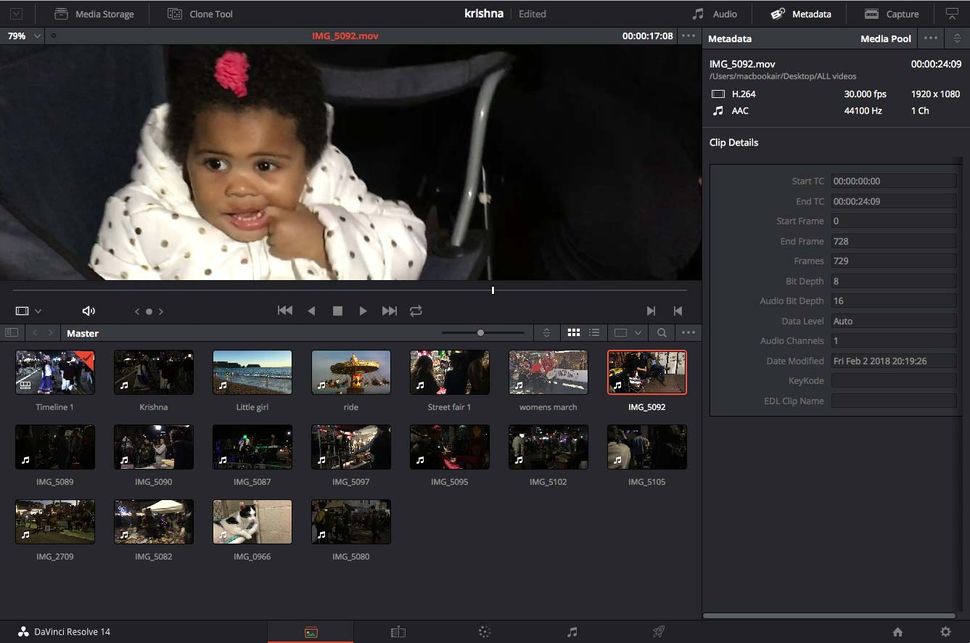Open project settings gear icon
The width and height of the screenshot is (970, 643).
coord(945,631)
